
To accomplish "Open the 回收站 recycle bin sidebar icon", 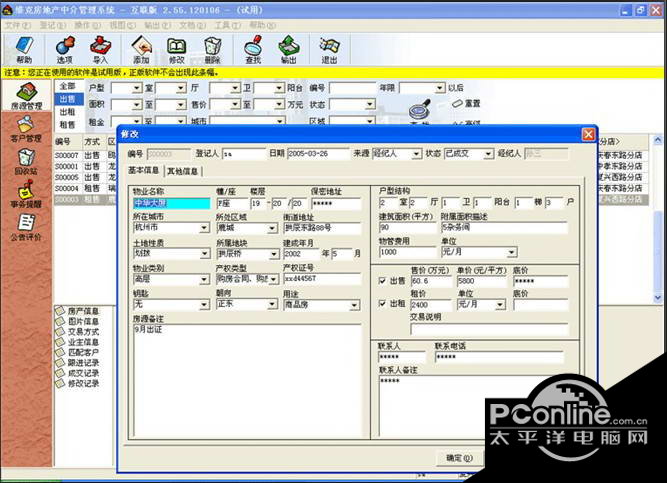I will (x=26, y=162).
